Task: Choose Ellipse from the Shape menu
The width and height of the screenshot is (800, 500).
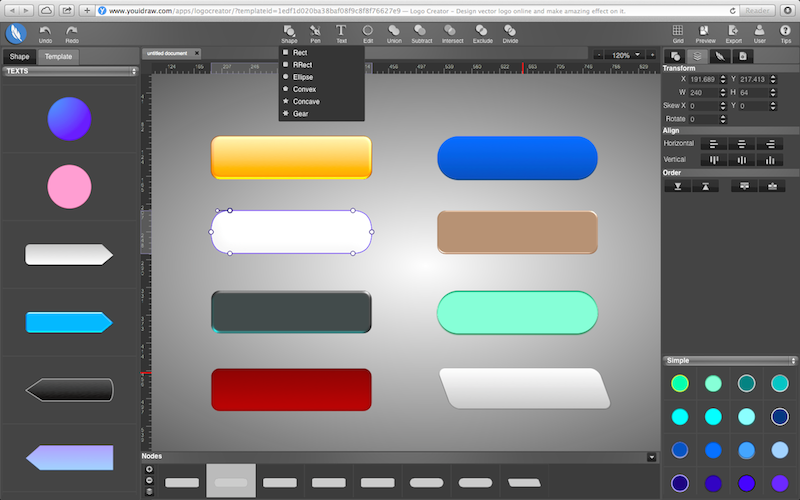Action: 303,76
